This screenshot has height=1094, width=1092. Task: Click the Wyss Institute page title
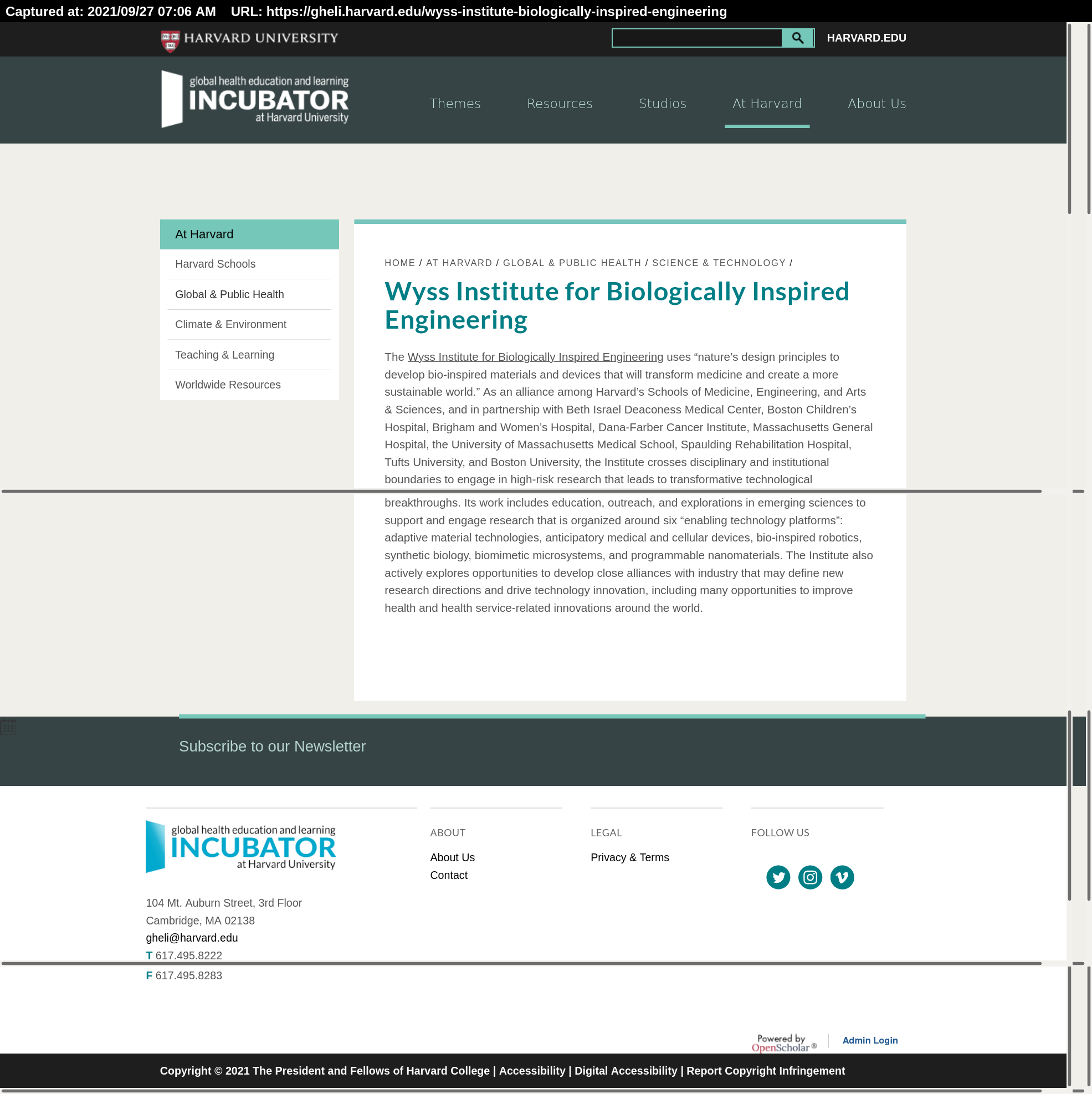coord(617,305)
